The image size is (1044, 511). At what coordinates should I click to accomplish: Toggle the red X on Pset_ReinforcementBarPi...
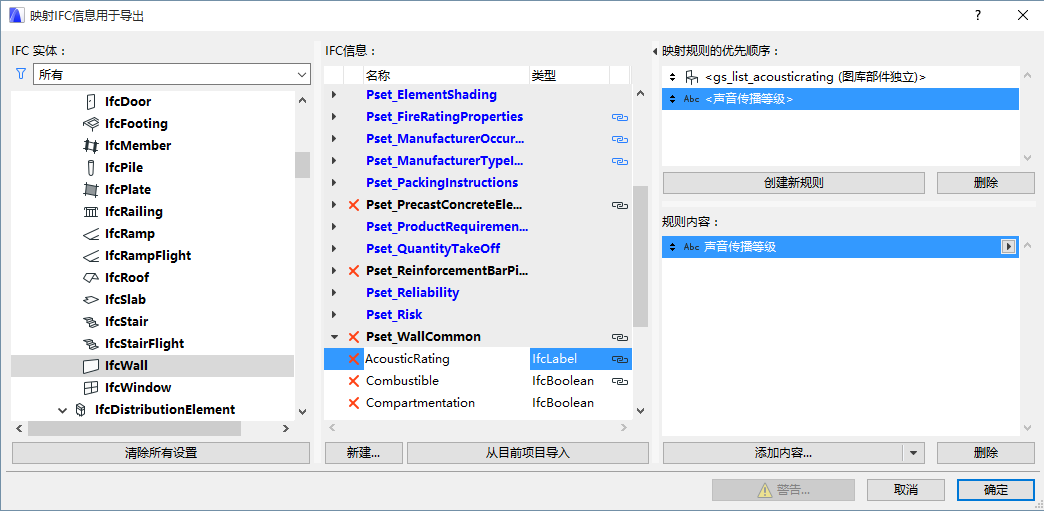tap(354, 271)
